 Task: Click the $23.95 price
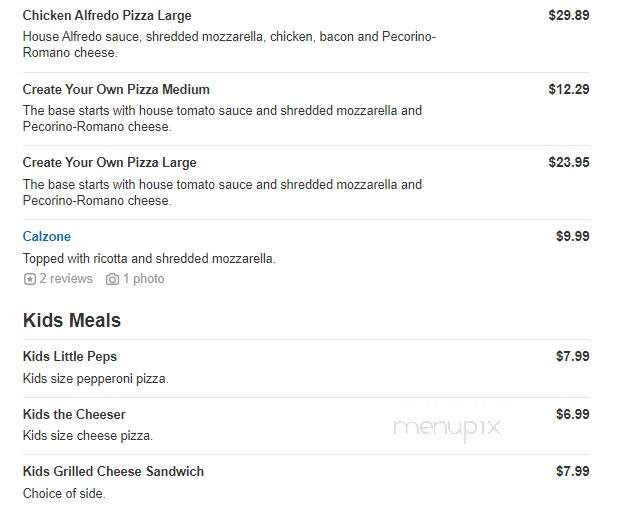(x=569, y=163)
